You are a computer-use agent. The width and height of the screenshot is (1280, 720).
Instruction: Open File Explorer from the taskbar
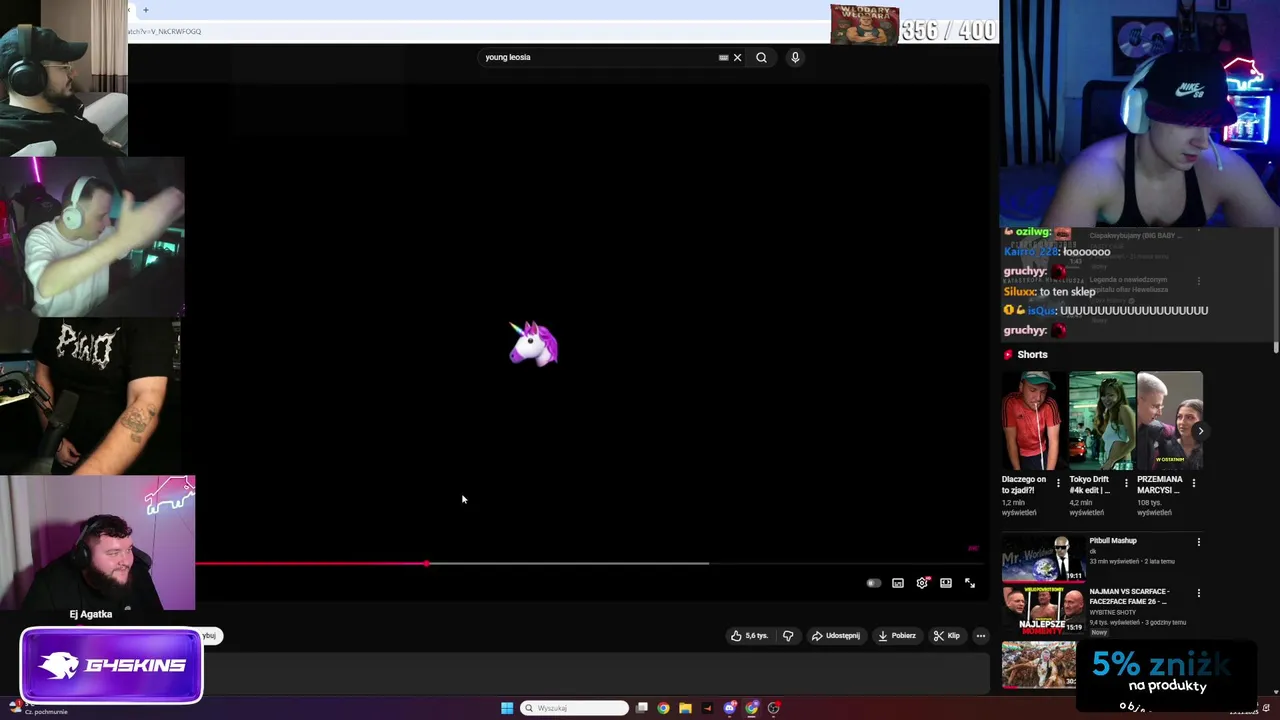point(685,708)
